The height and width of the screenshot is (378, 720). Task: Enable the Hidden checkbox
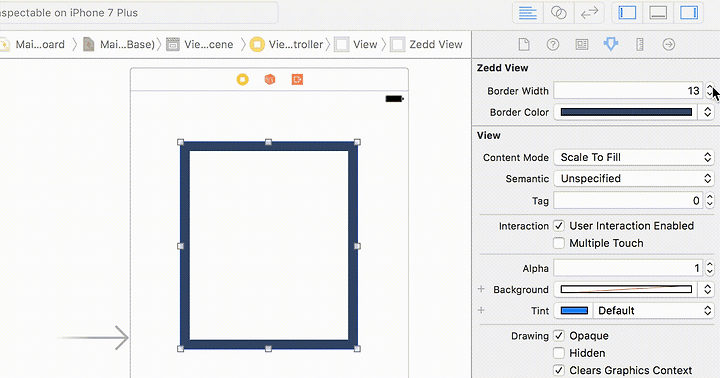pyautogui.click(x=559, y=353)
